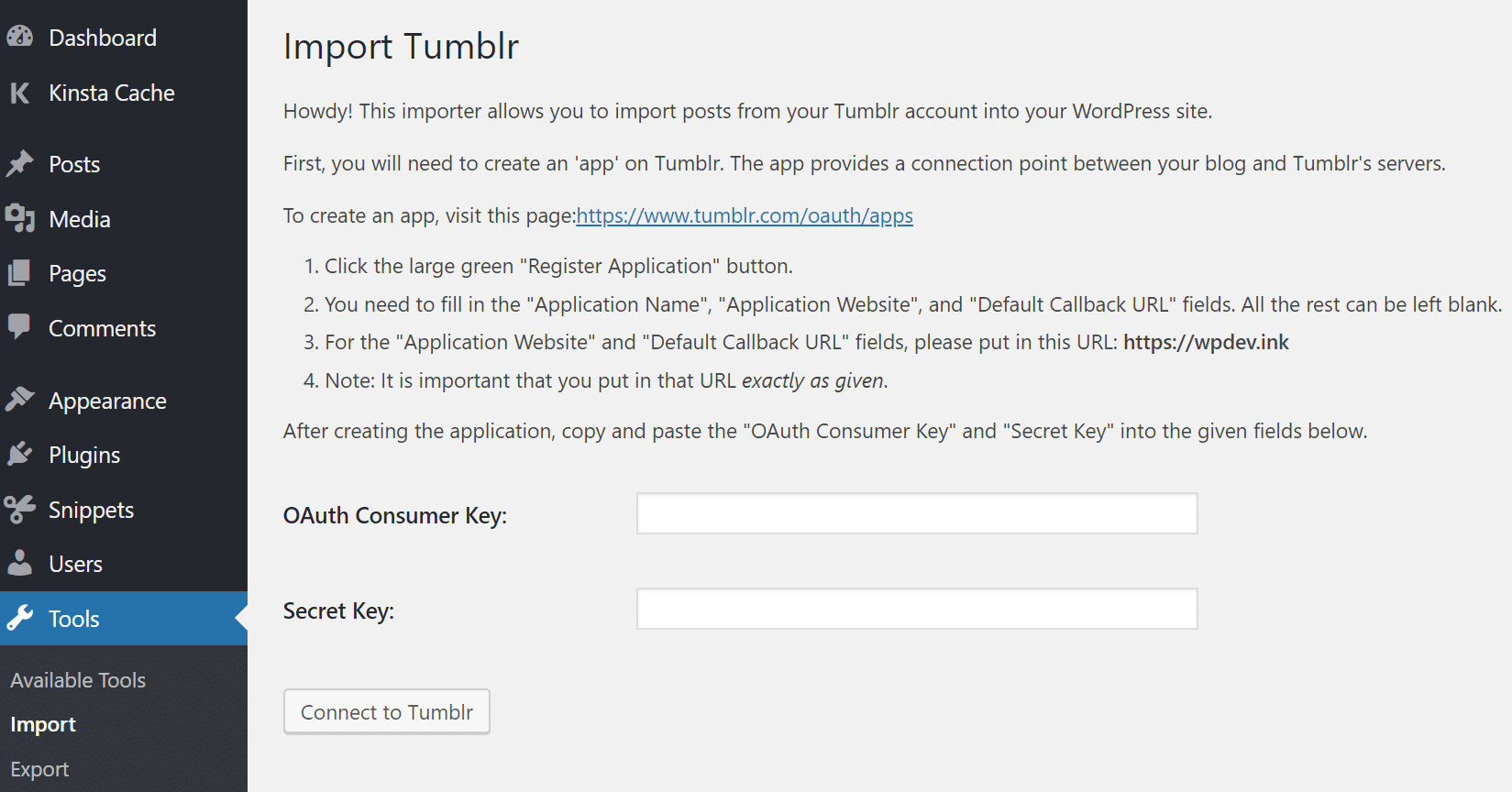Image resolution: width=1512 pixels, height=792 pixels.
Task: Focus the Secret Key input box
Action: (x=916, y=608)
